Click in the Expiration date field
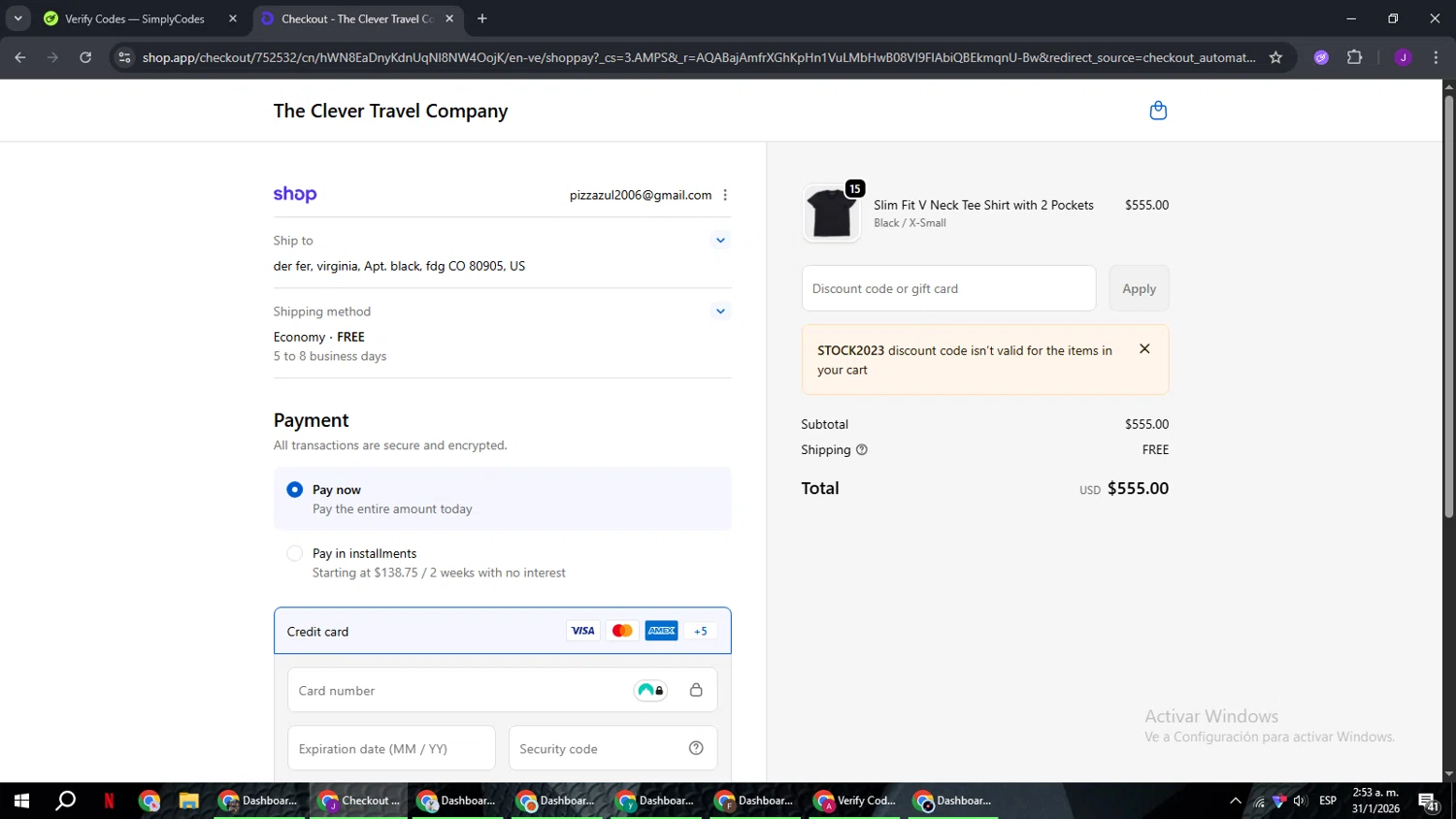Viewport: 1456px width, 819px height. tap(391, 748)
